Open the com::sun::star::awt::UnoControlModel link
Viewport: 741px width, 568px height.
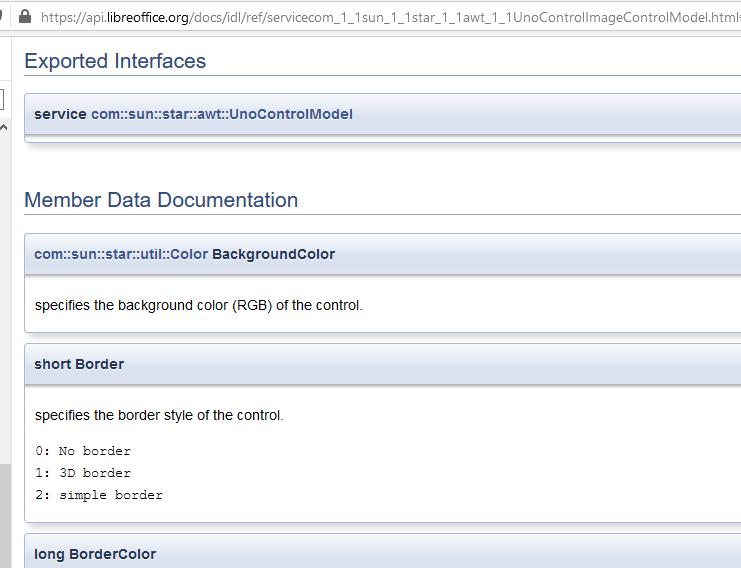(221, 114)
